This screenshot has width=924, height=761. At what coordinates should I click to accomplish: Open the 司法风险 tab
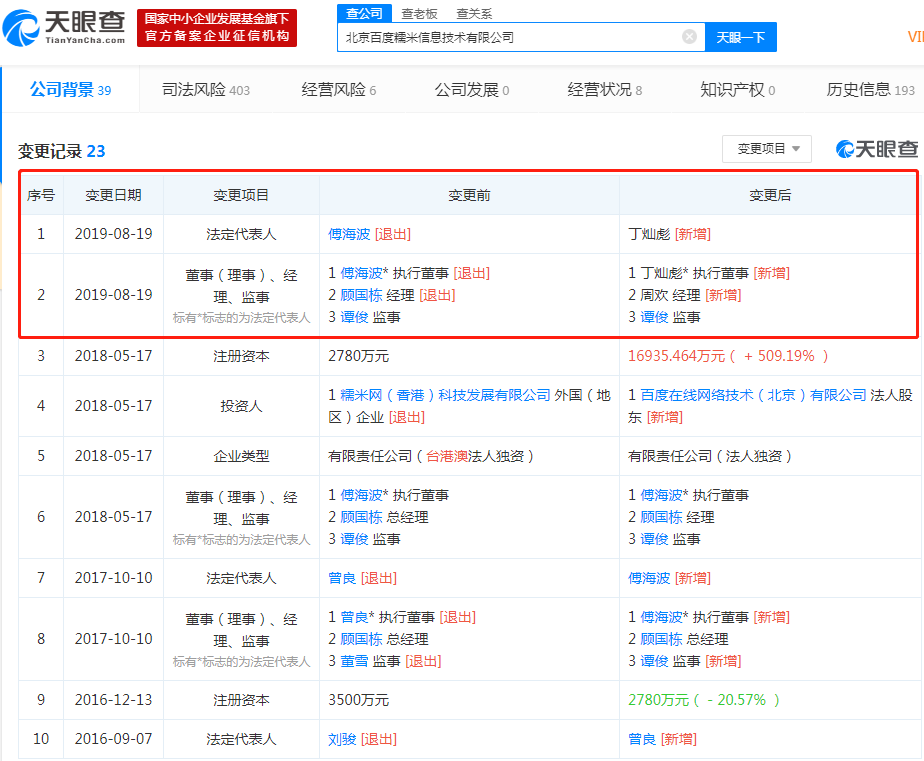[x=205, y=90]
